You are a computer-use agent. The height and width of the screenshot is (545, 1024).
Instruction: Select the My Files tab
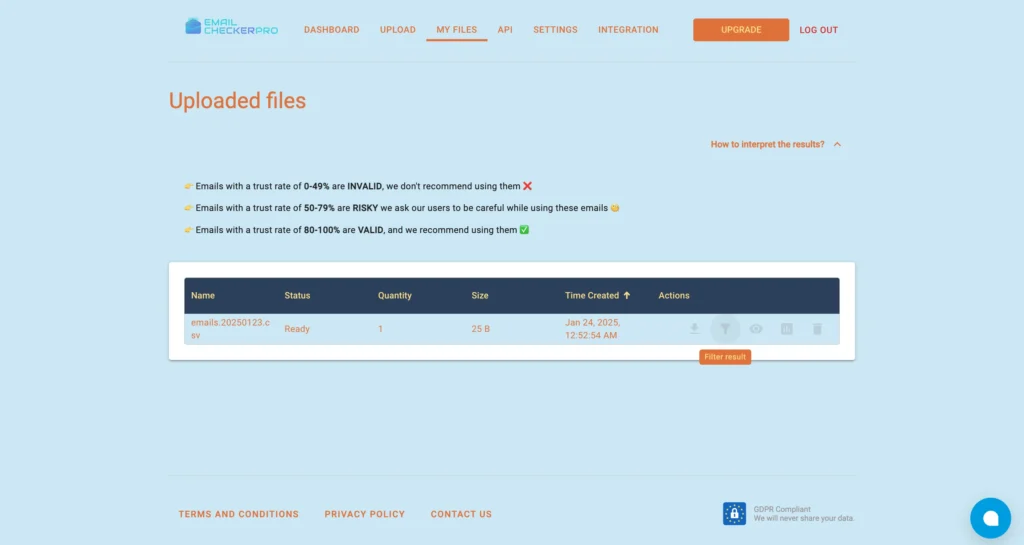tap(456, 29)
